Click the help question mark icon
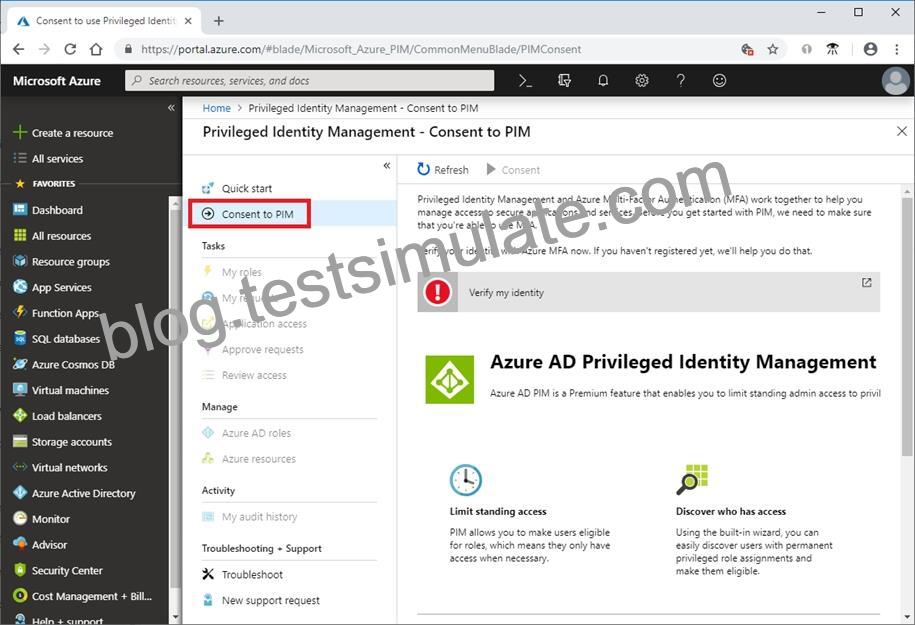This screenshot has height=625, width=915. [680, 81]
